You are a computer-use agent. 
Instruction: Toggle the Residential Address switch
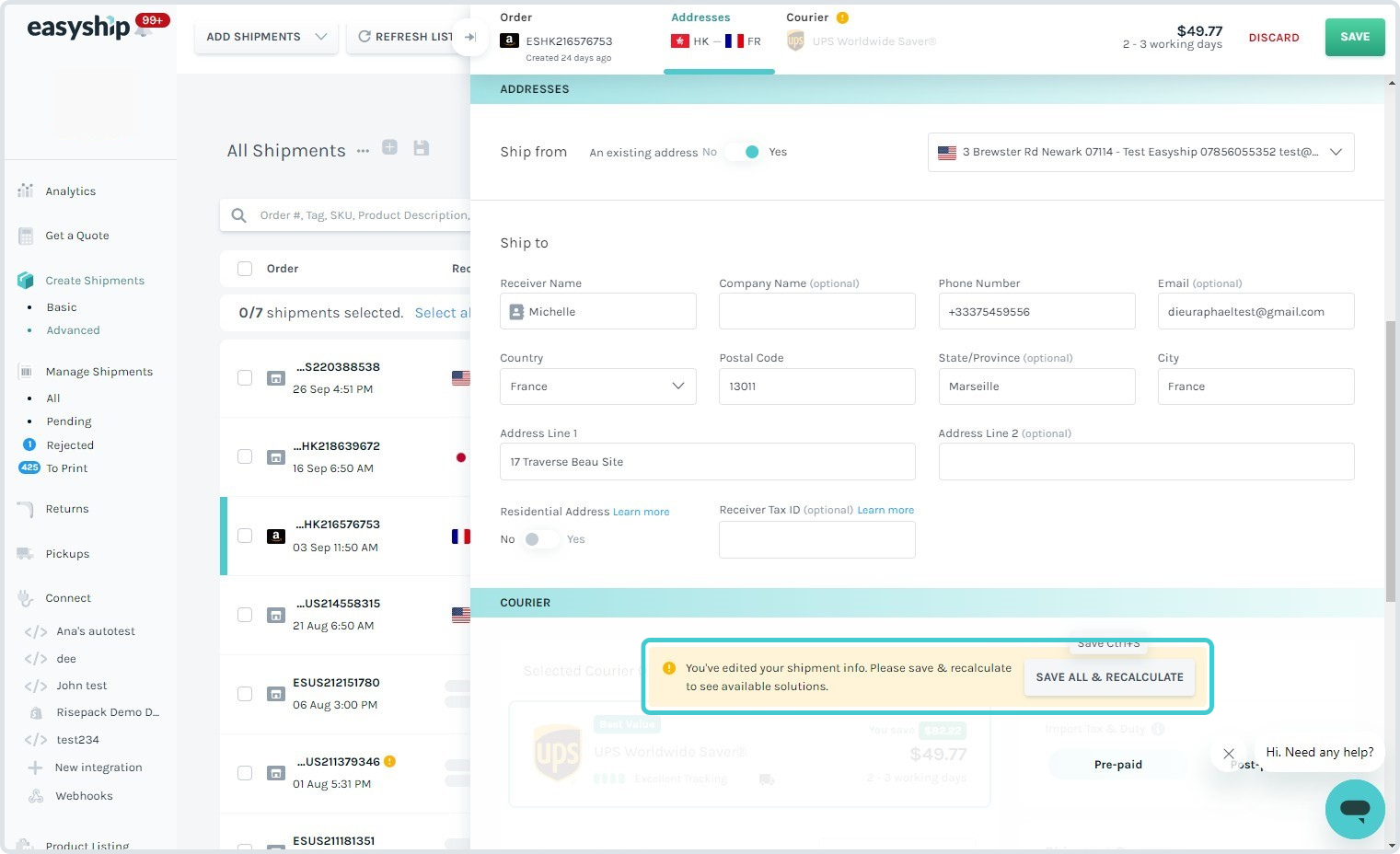[540, 539]
